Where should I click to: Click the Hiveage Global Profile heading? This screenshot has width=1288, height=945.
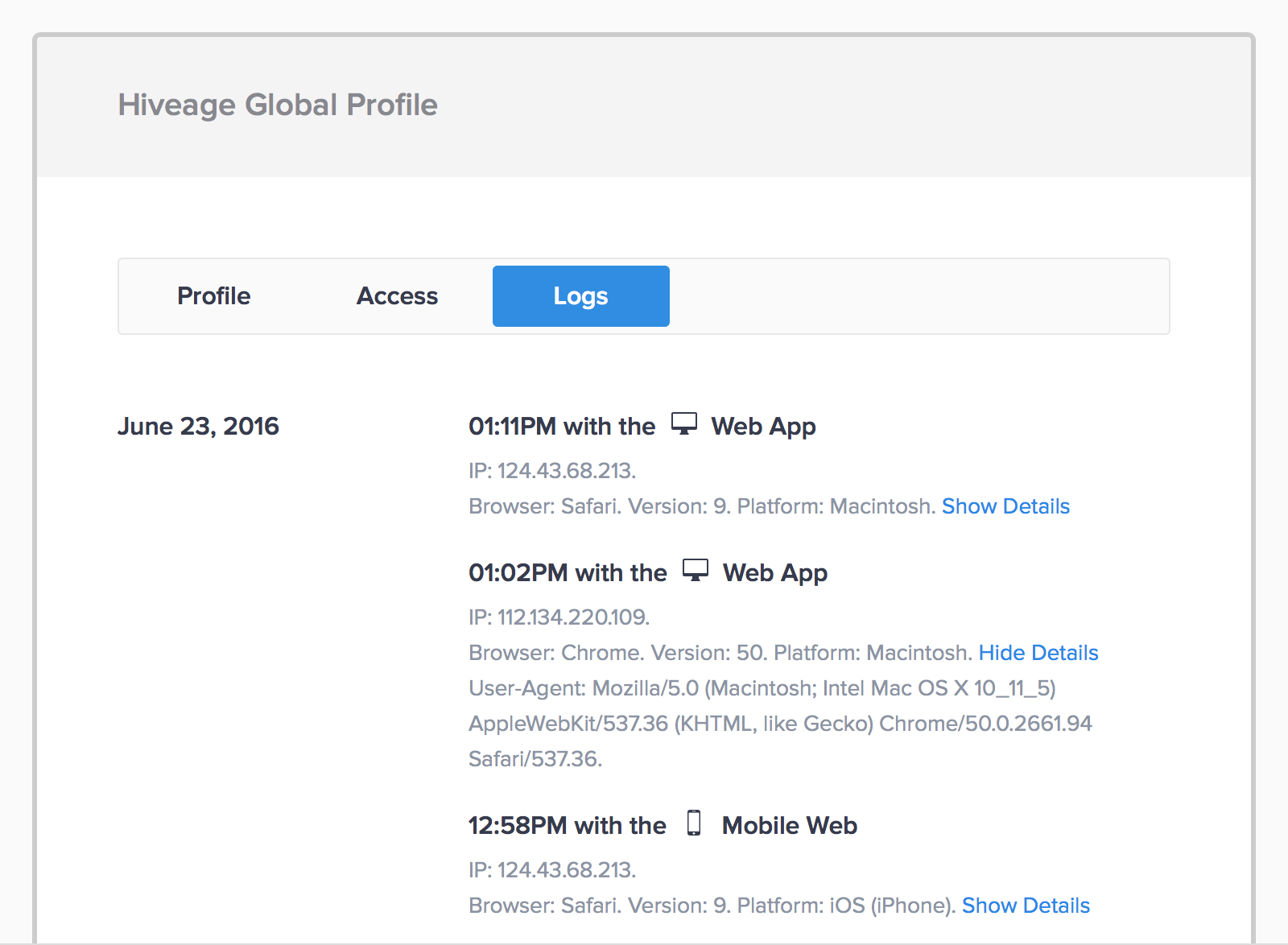click(278, 105)
